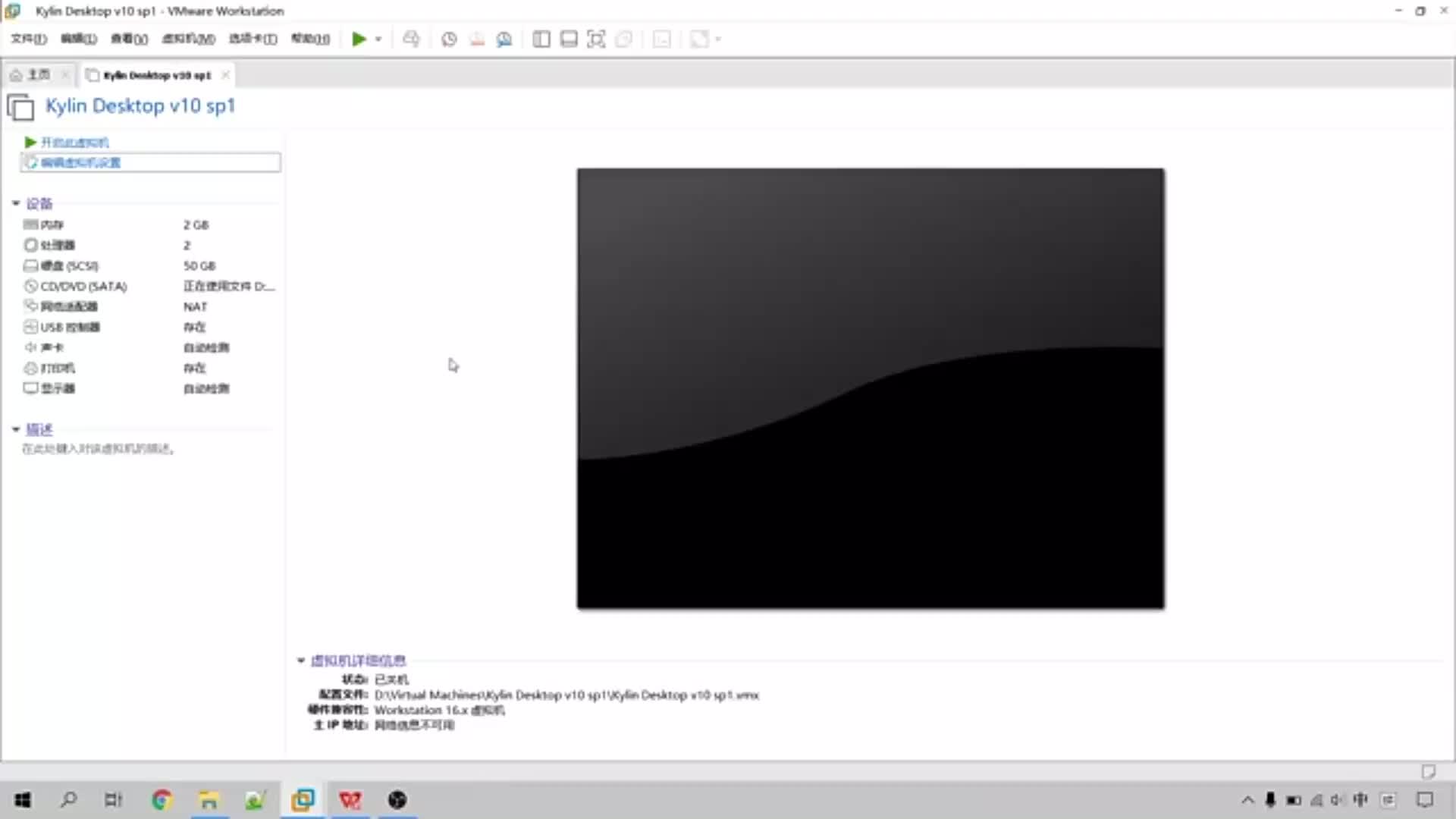Screen dimensions: 1456x819
Task: Select the network adapter NAT row
Action: point(150,306)
